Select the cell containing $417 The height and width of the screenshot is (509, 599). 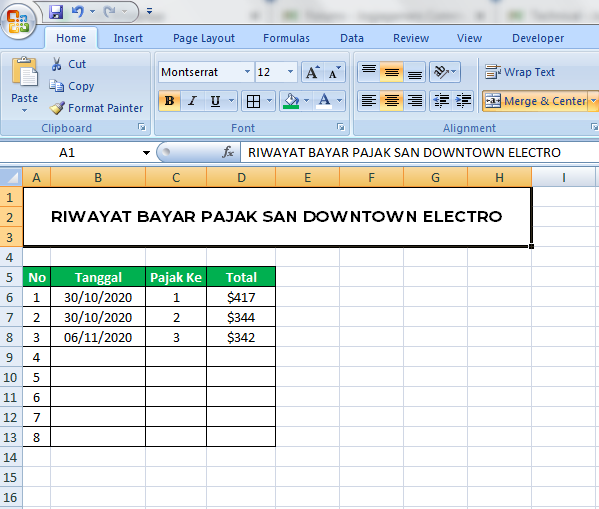(241, 297)
